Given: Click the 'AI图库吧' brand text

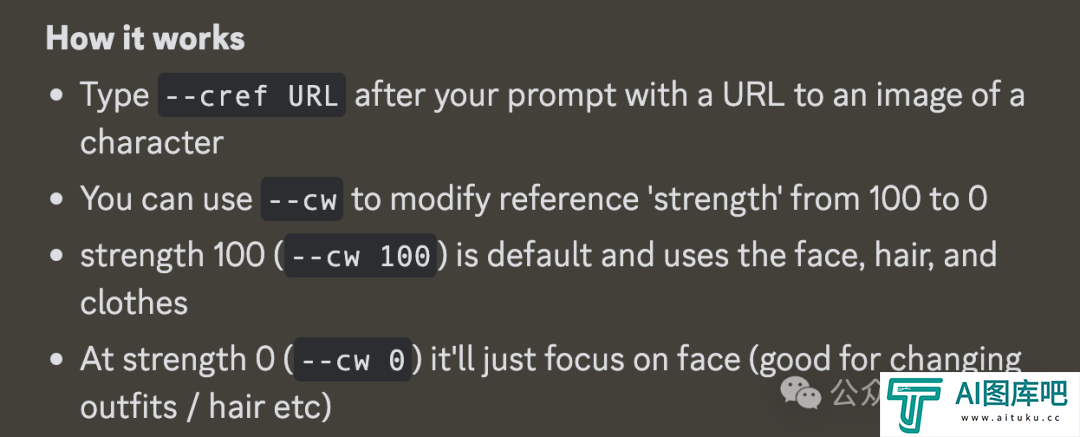Looking at the screenshot, I should (1011, 393).
